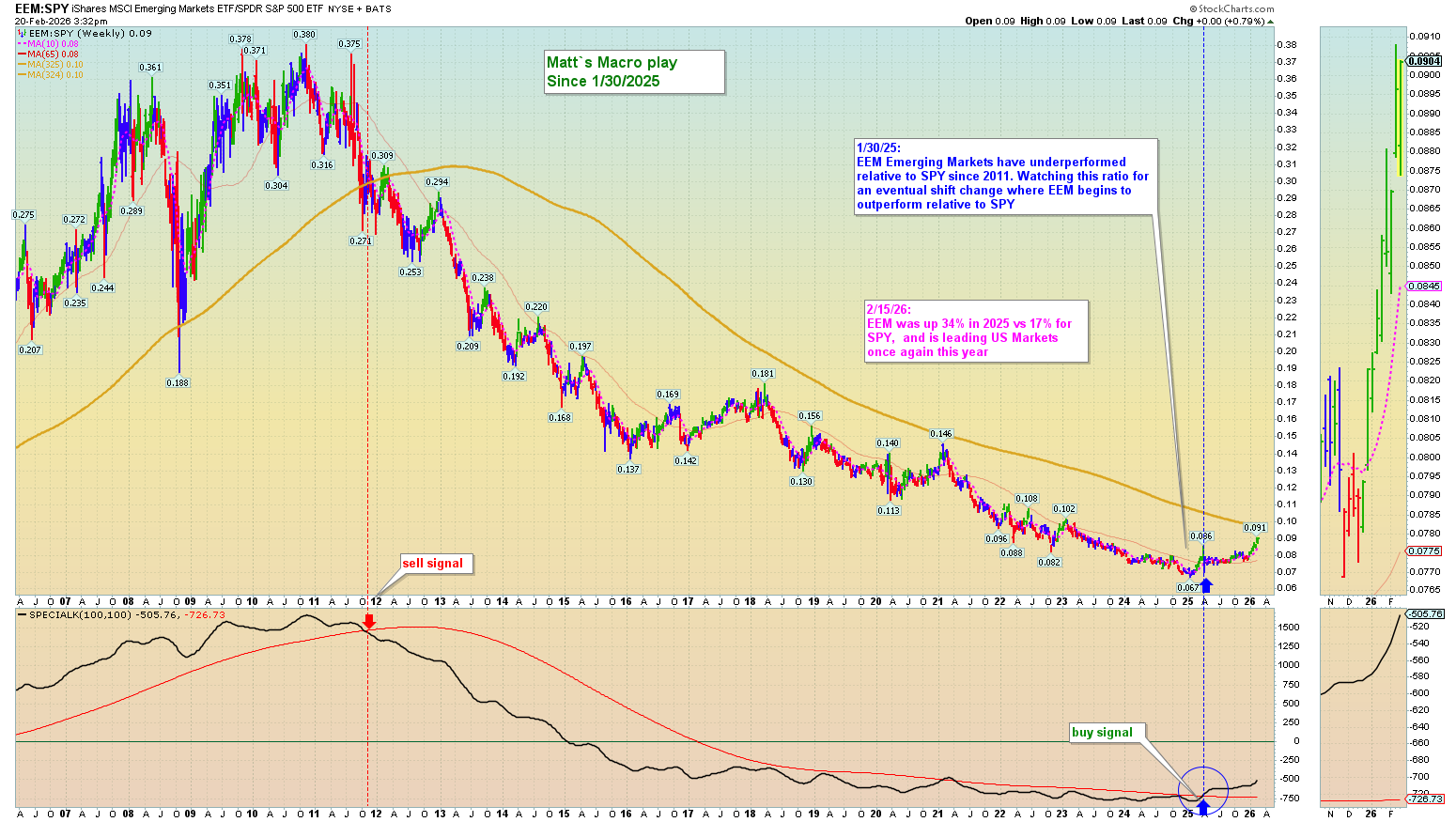Select the 1/30/25 blue text annotation
Viewport: 1456px width, 822px height.
1003,177
